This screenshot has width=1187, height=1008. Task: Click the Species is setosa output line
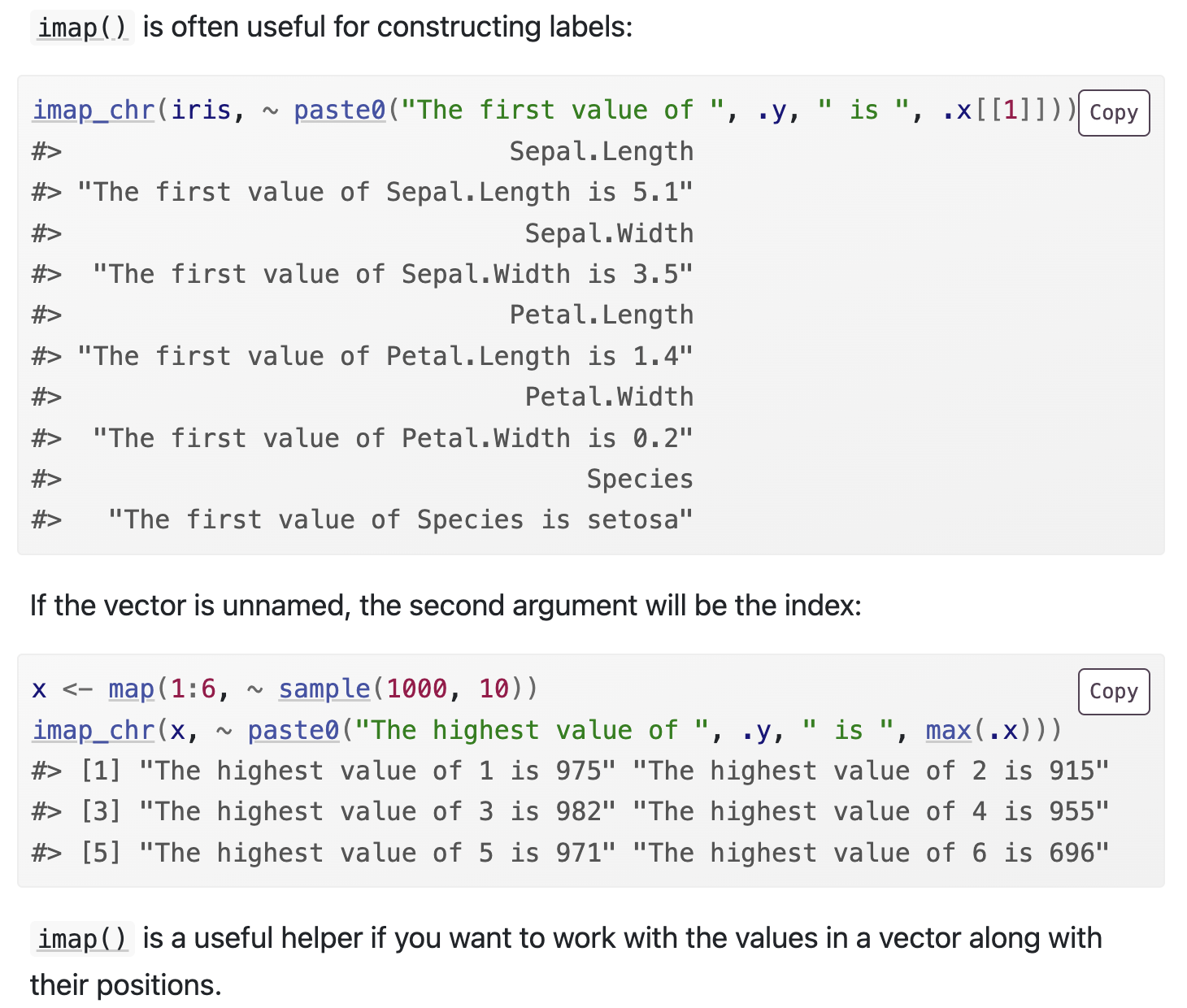(x=400, y=520)
